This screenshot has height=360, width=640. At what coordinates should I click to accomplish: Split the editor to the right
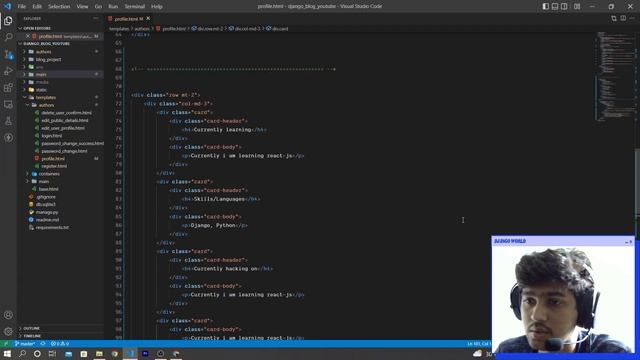tap(623, 18)
